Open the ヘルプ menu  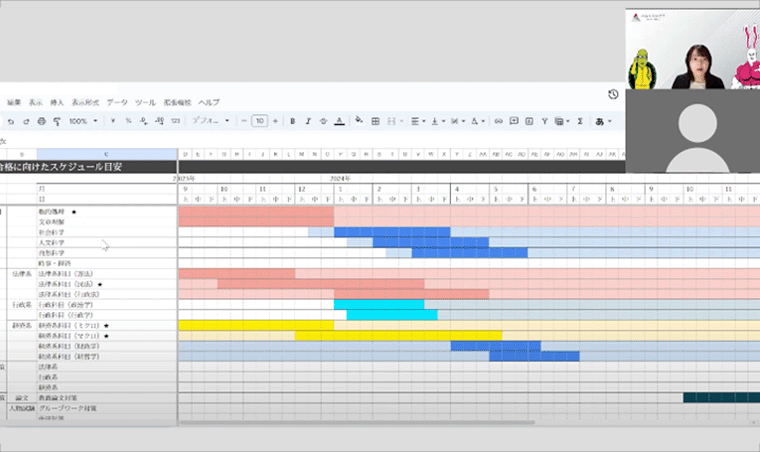208,102
